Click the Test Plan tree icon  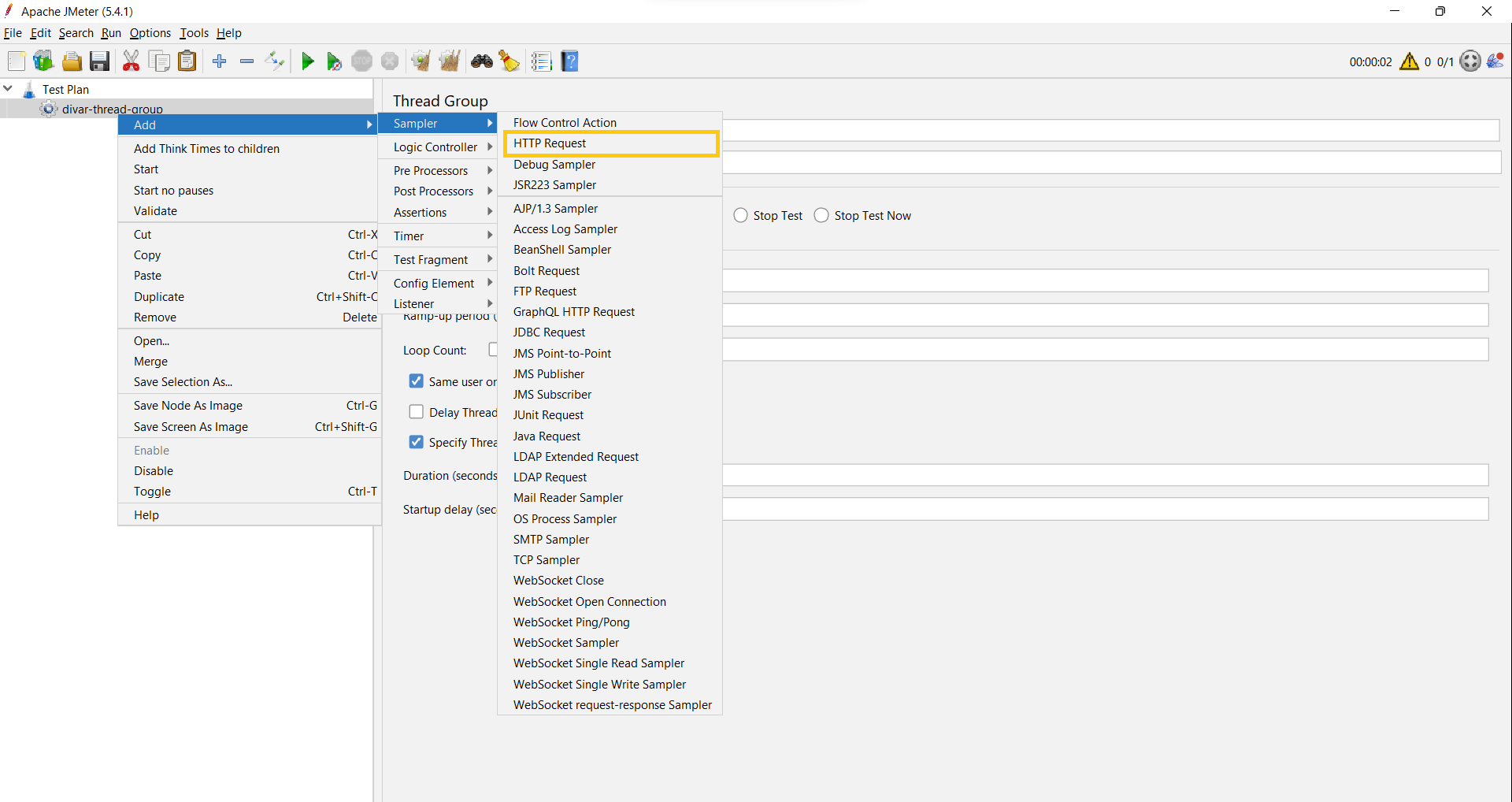point(29,90)
